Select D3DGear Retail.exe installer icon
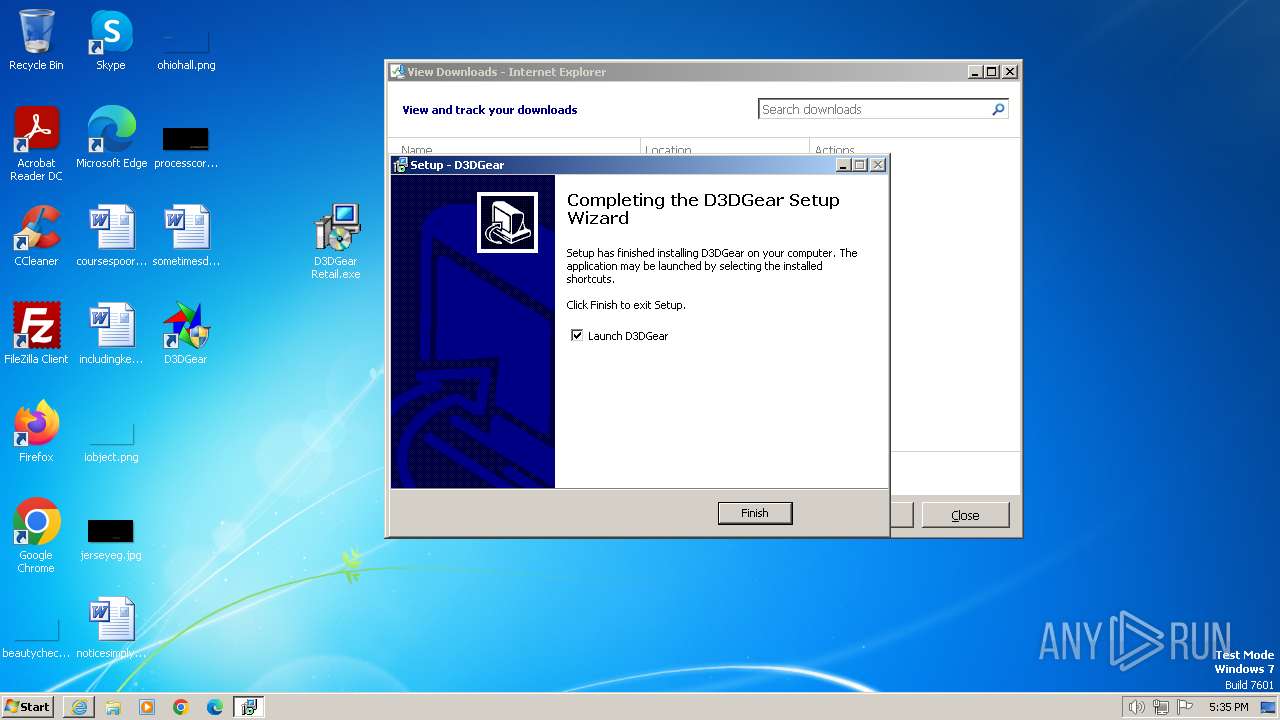Screen dimensions: 1280x720 [x=336, y=241]
